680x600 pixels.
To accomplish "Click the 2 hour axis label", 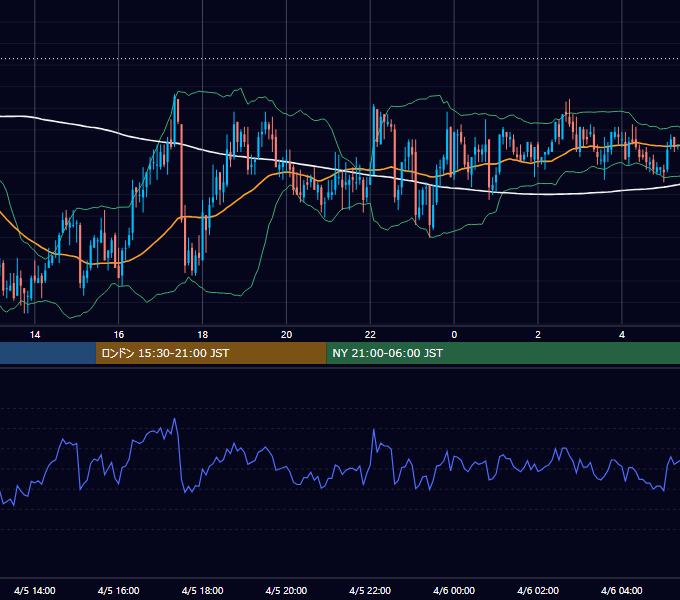I will [538, 335].
